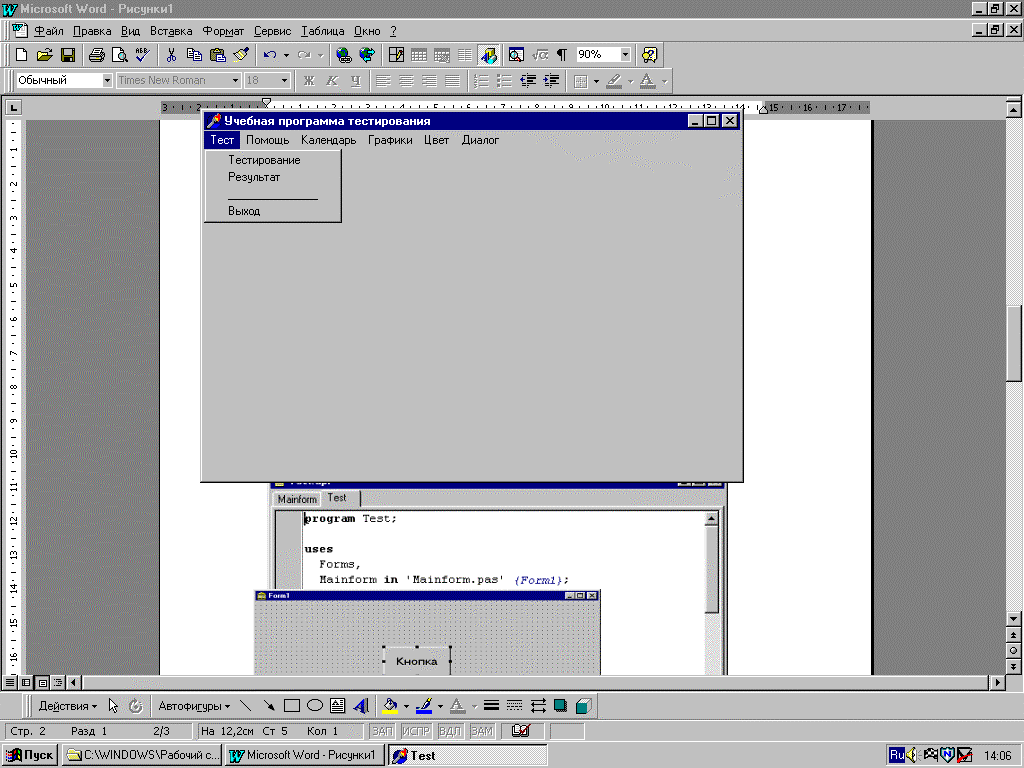1024x768 pixels.
Task: Click the Office Assistant help icon
Action: click(x=649, y=56)
